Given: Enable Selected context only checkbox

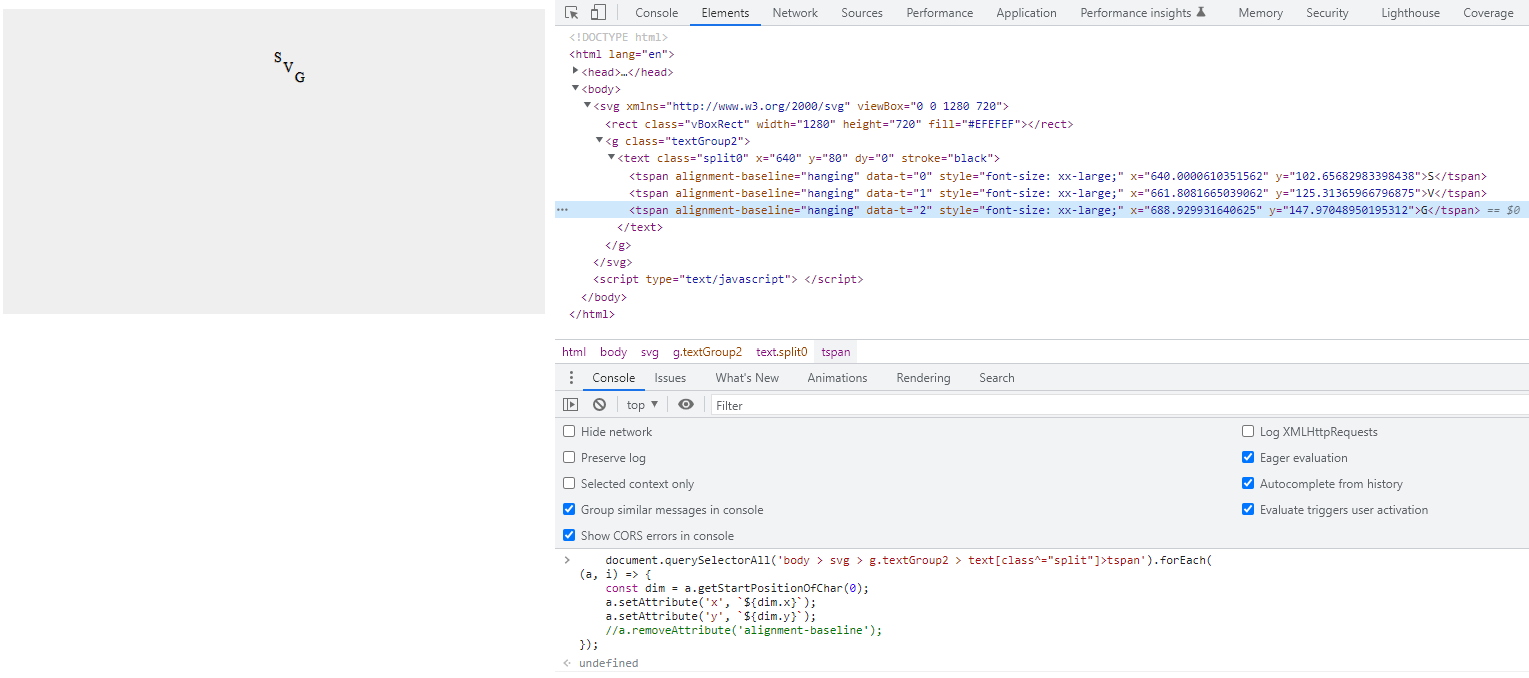Looking at the screenshot, I should coord(569,484).
